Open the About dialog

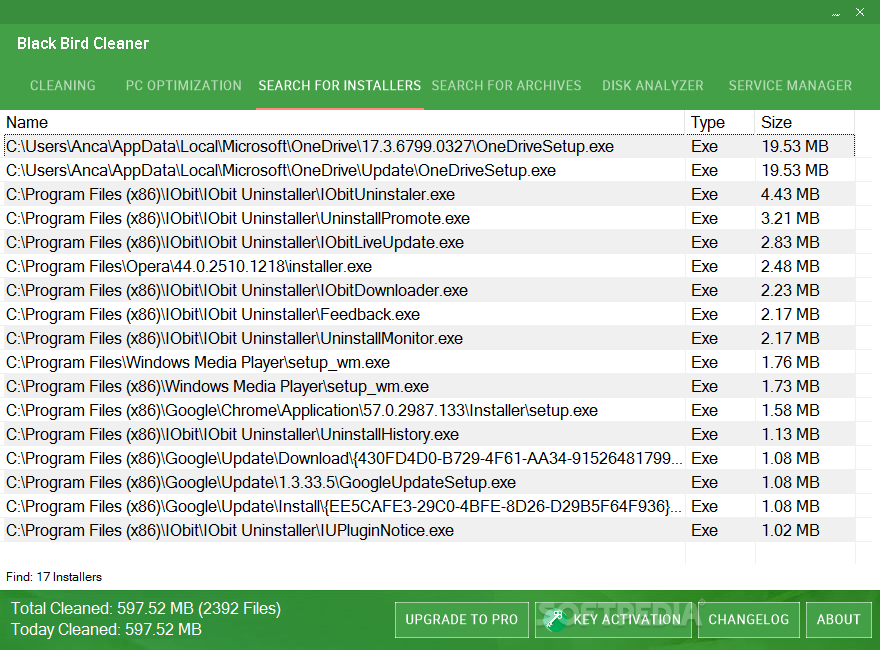[x=838, y=620]
